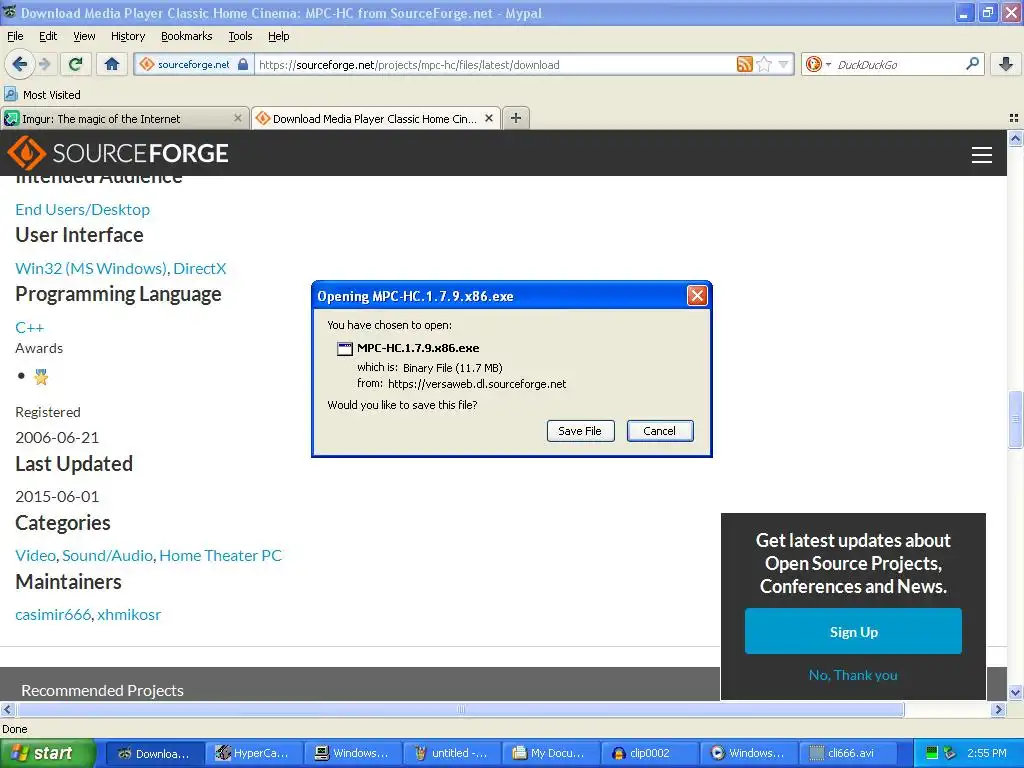Image resolution: width=1024 pixels, height=768 pixels.
Task: Click the gold award star icon
Action: (41, 377)
